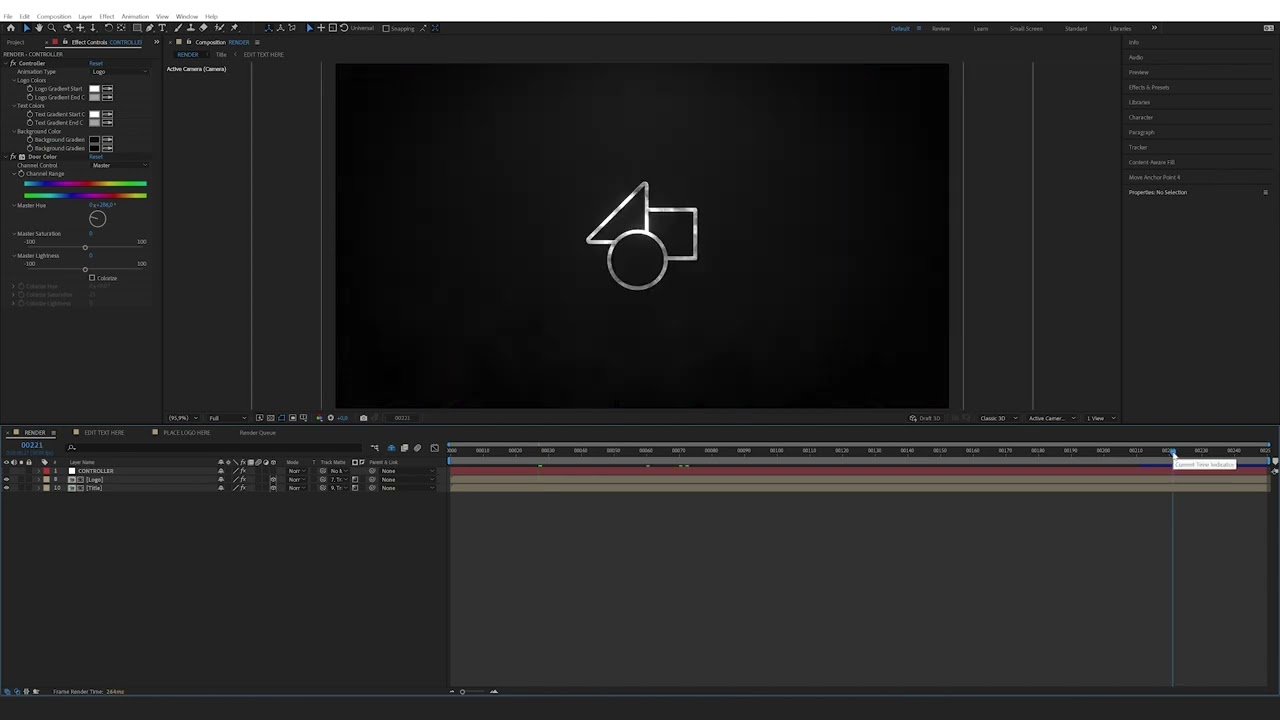This screenshot has width=1280, height=720.
Task: Select the Eraser tool
Action: click(x=204, y=28)
